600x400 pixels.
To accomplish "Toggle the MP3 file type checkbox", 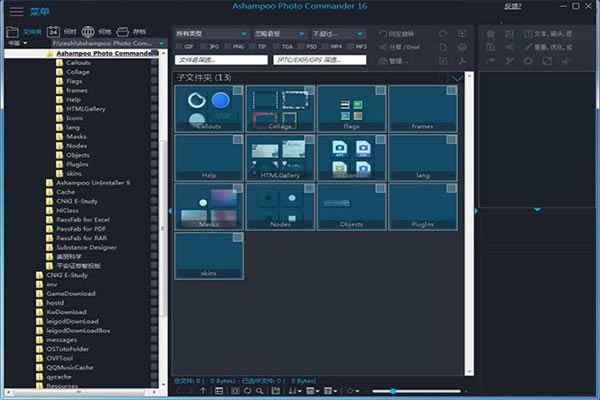I will pyautogui.click(x=351, y=47).
